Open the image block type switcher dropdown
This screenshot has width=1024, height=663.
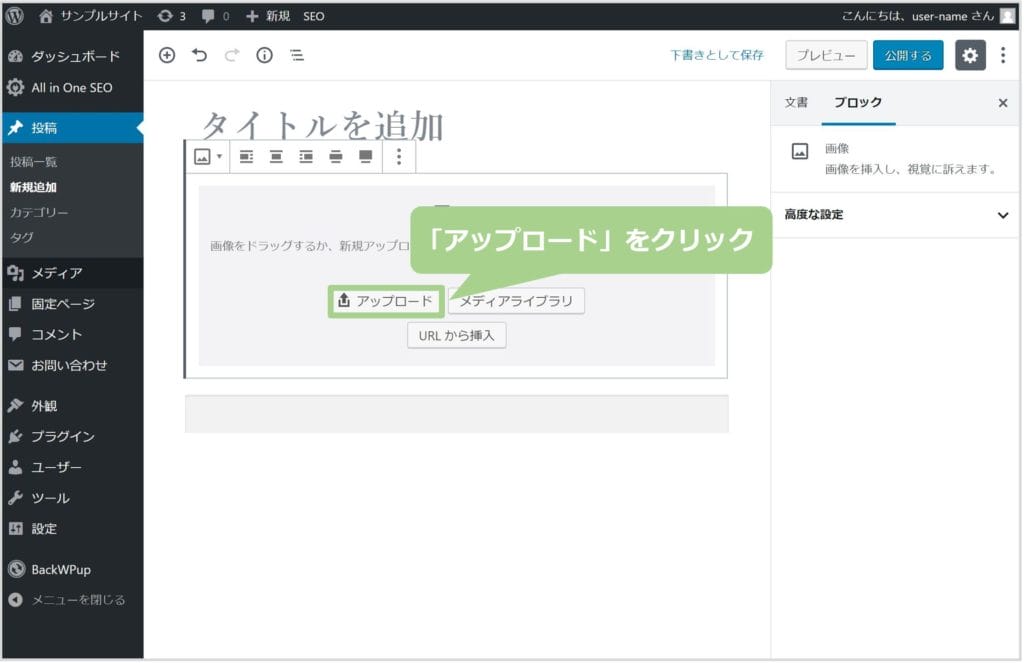tap(208, 156)
